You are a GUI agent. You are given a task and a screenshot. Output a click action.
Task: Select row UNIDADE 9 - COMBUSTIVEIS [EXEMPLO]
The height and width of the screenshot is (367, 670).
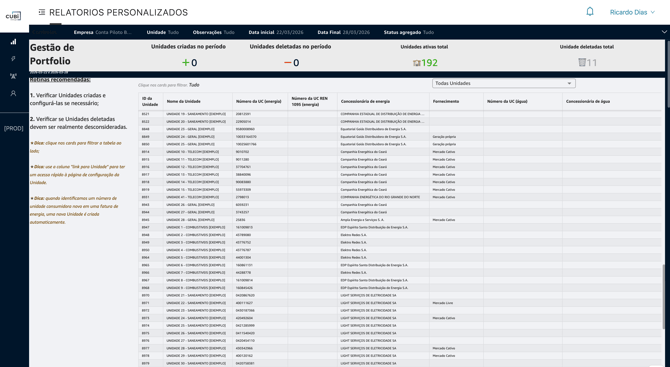pyautogui.click(x=400, y=288)
